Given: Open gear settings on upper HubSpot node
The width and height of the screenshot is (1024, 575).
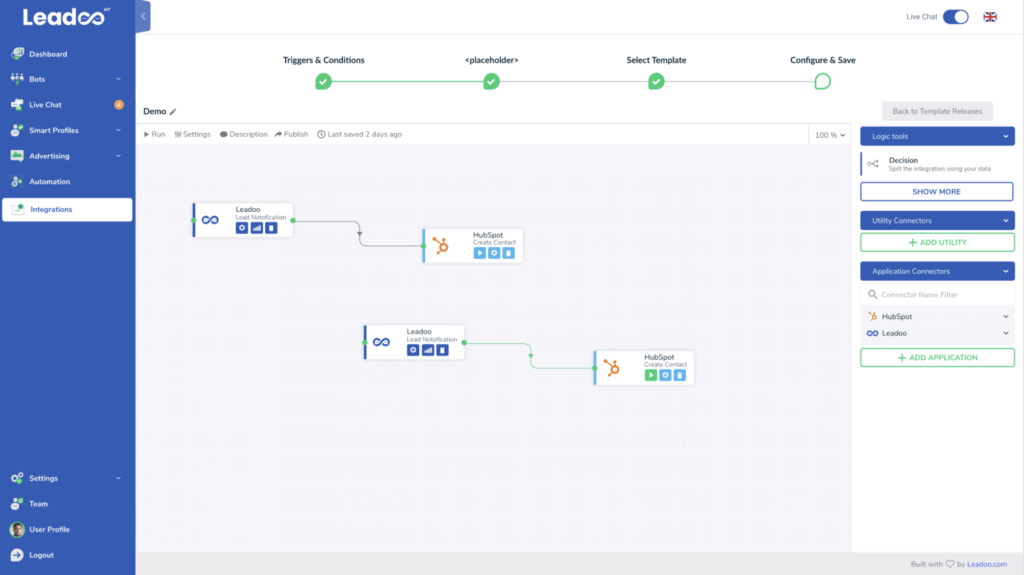Looking at the screenshot, I should pos(494,253).
